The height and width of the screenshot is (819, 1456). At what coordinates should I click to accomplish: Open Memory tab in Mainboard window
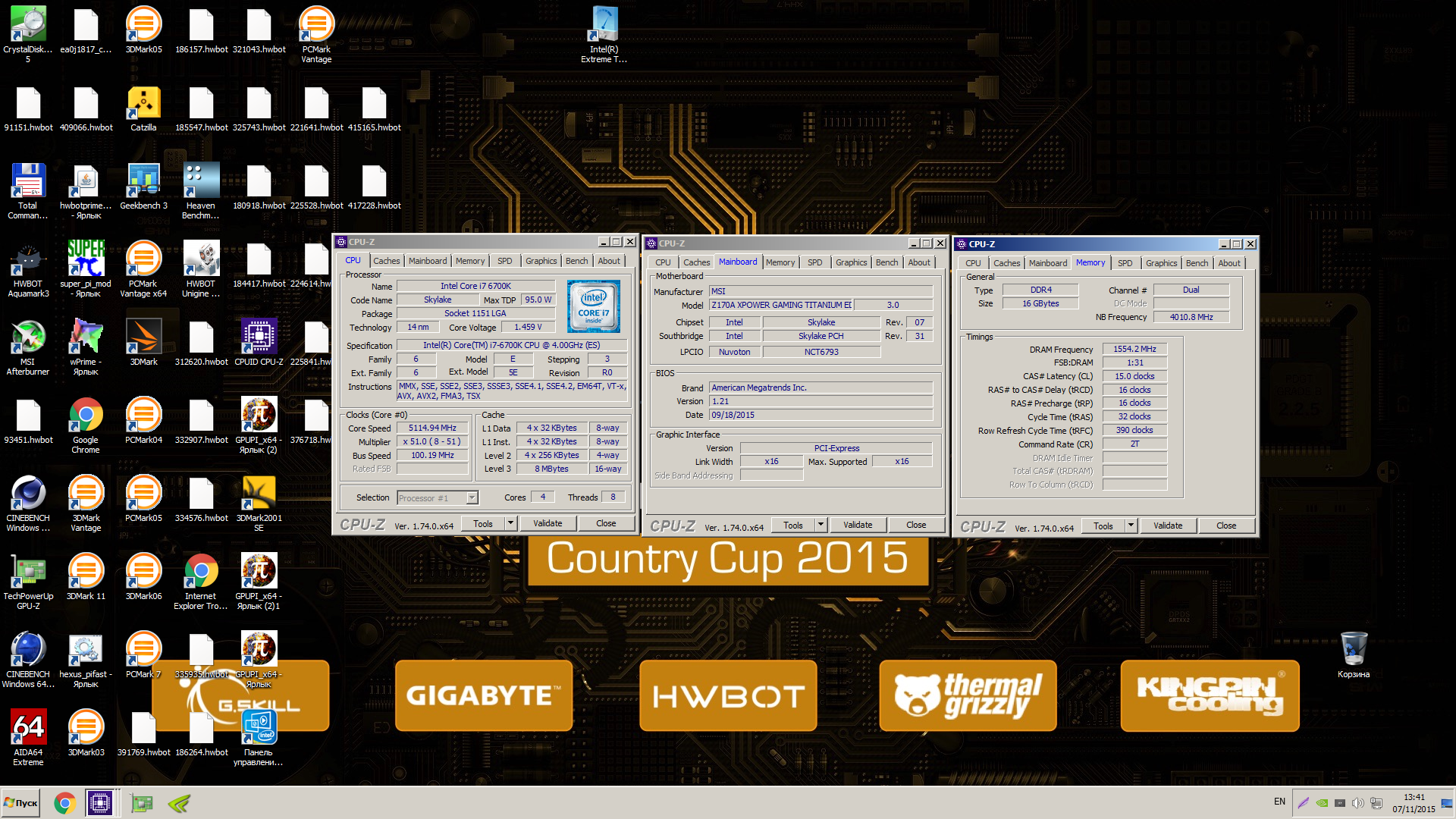point(780,262)
